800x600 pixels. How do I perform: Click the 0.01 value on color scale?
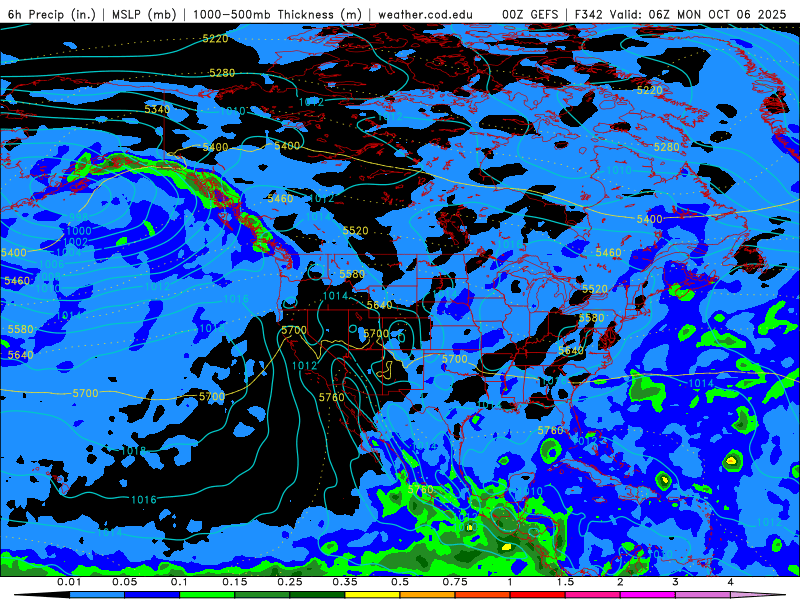coord(69,582)
